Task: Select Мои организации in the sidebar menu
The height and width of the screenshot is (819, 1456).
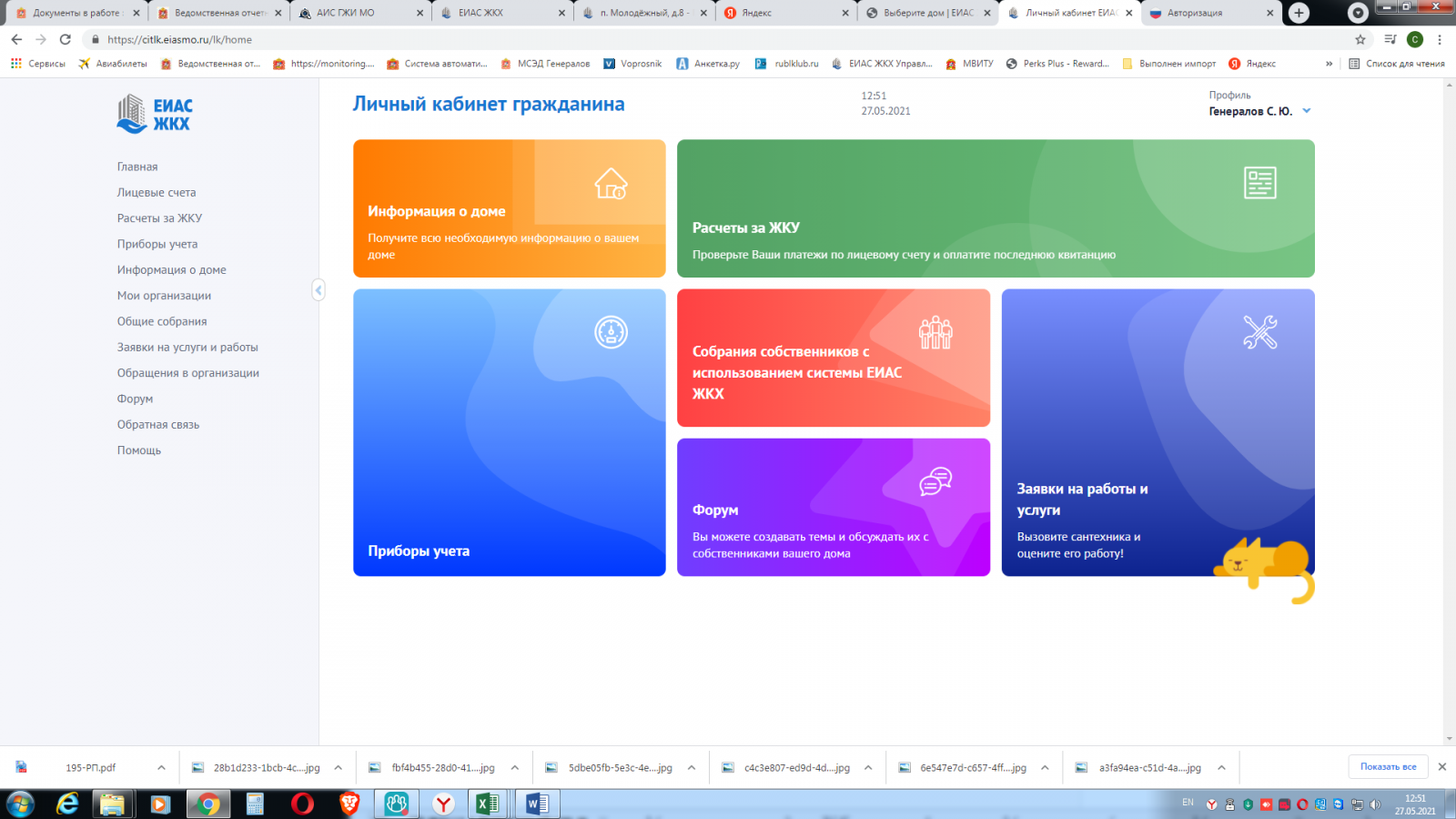Action: pos(164,296)
